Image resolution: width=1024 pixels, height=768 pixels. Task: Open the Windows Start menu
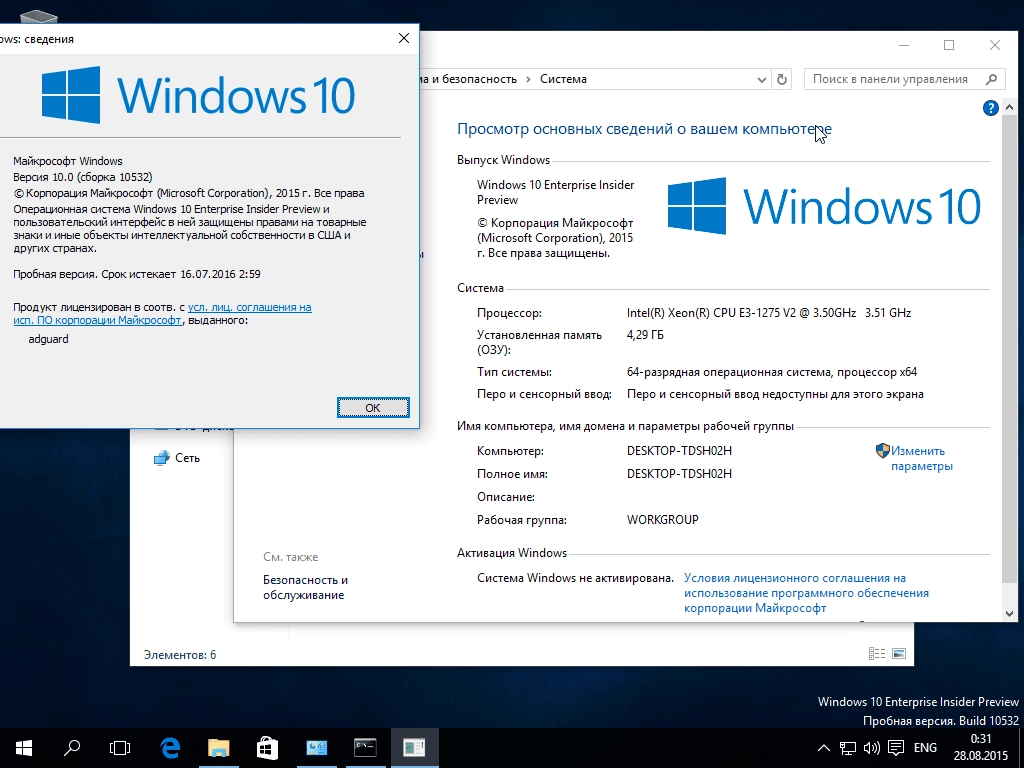24,748
